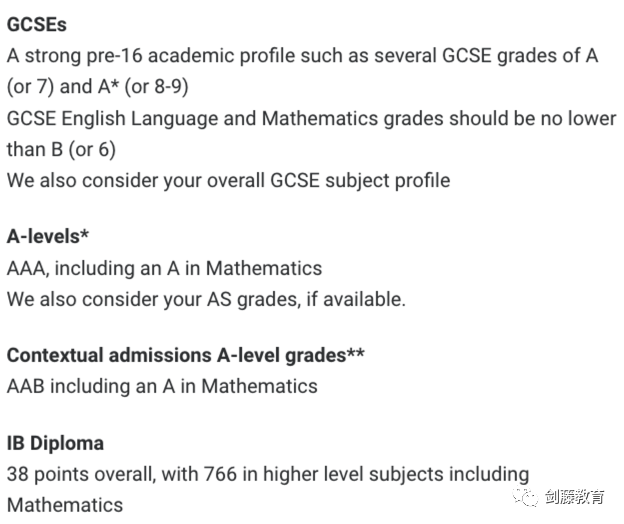624x524 pixels.
Task: Click the phrase strong pre-16 academic profile
Action: [160, 56]
